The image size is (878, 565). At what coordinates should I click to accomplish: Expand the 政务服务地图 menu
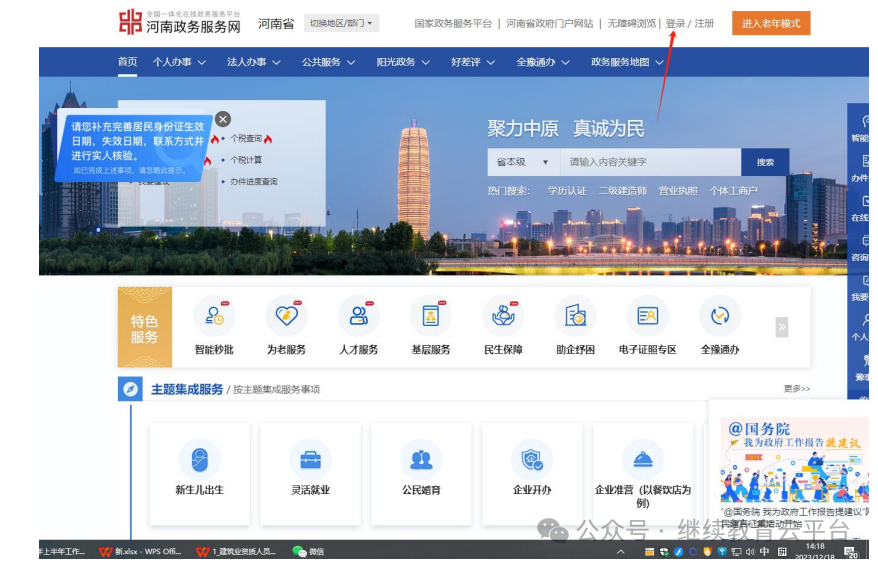627,62
